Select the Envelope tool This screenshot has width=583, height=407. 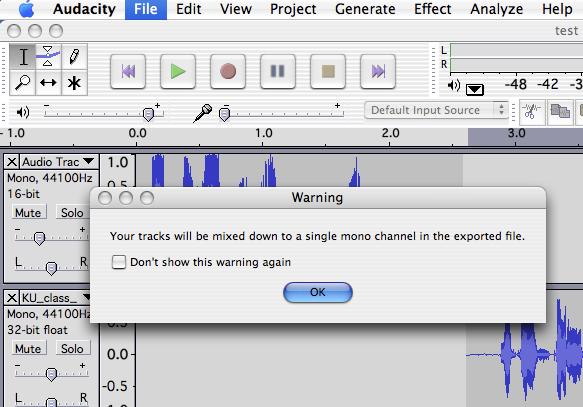(48, 57)
